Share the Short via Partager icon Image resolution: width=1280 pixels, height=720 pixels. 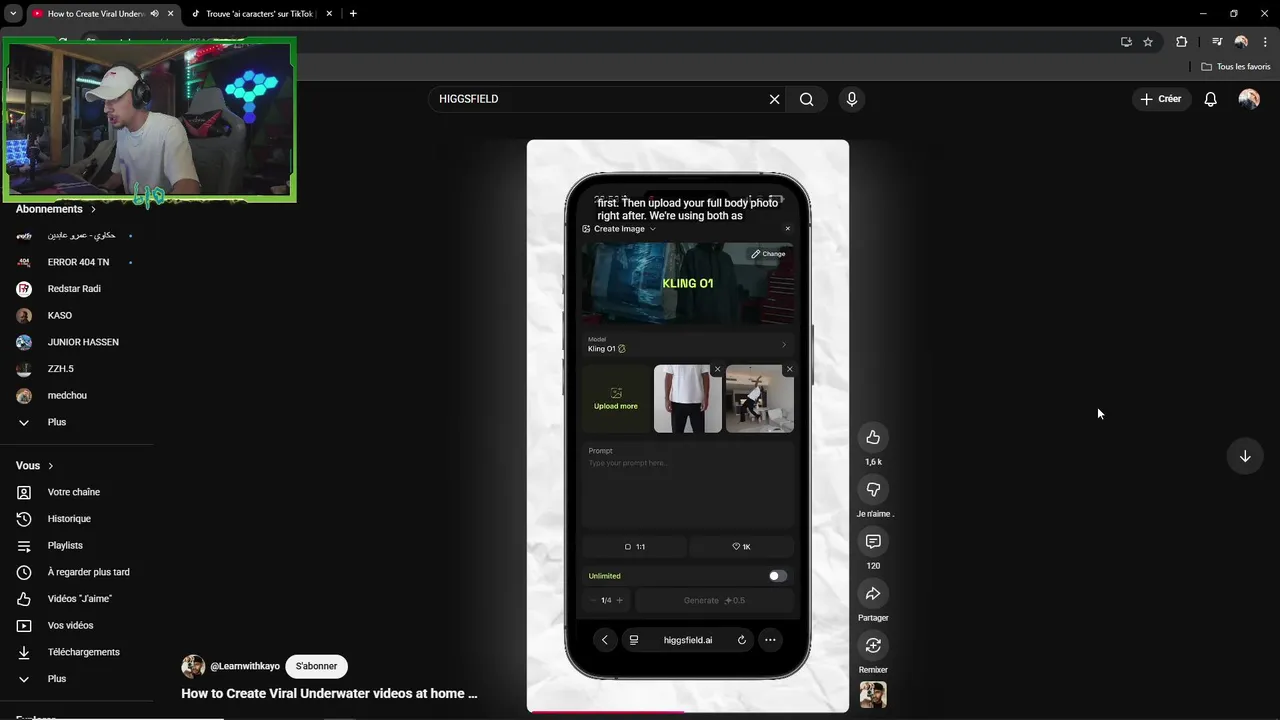(873, 593)
